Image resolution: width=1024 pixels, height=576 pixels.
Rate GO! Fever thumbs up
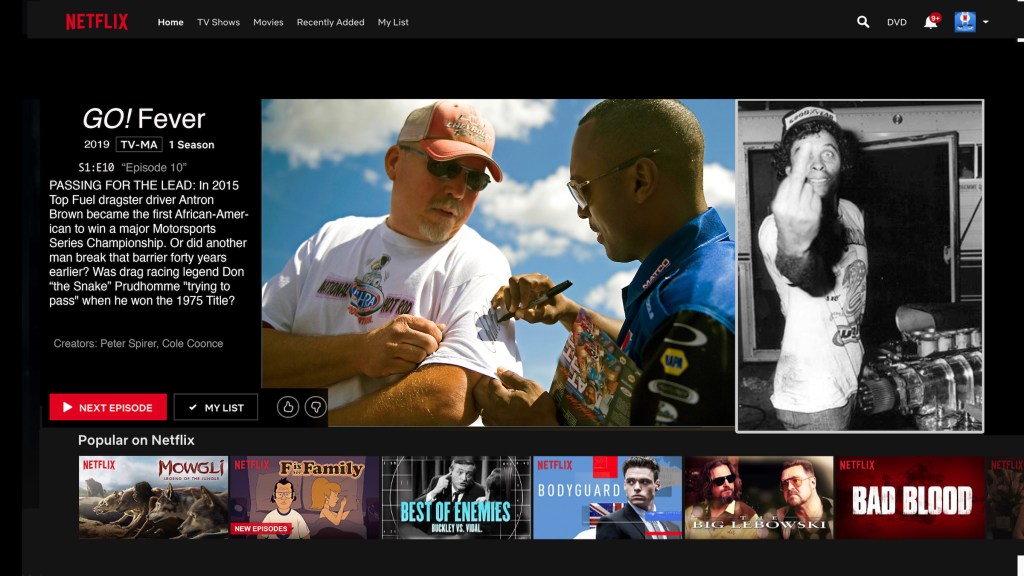(x=288, y=407)
